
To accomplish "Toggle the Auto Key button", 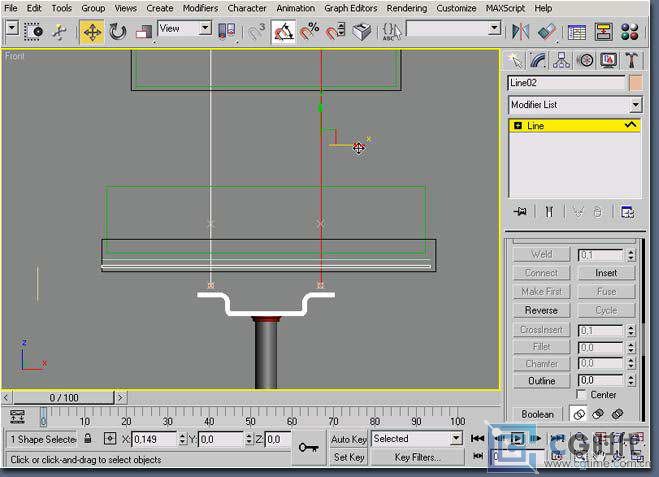I will [348, 439].
